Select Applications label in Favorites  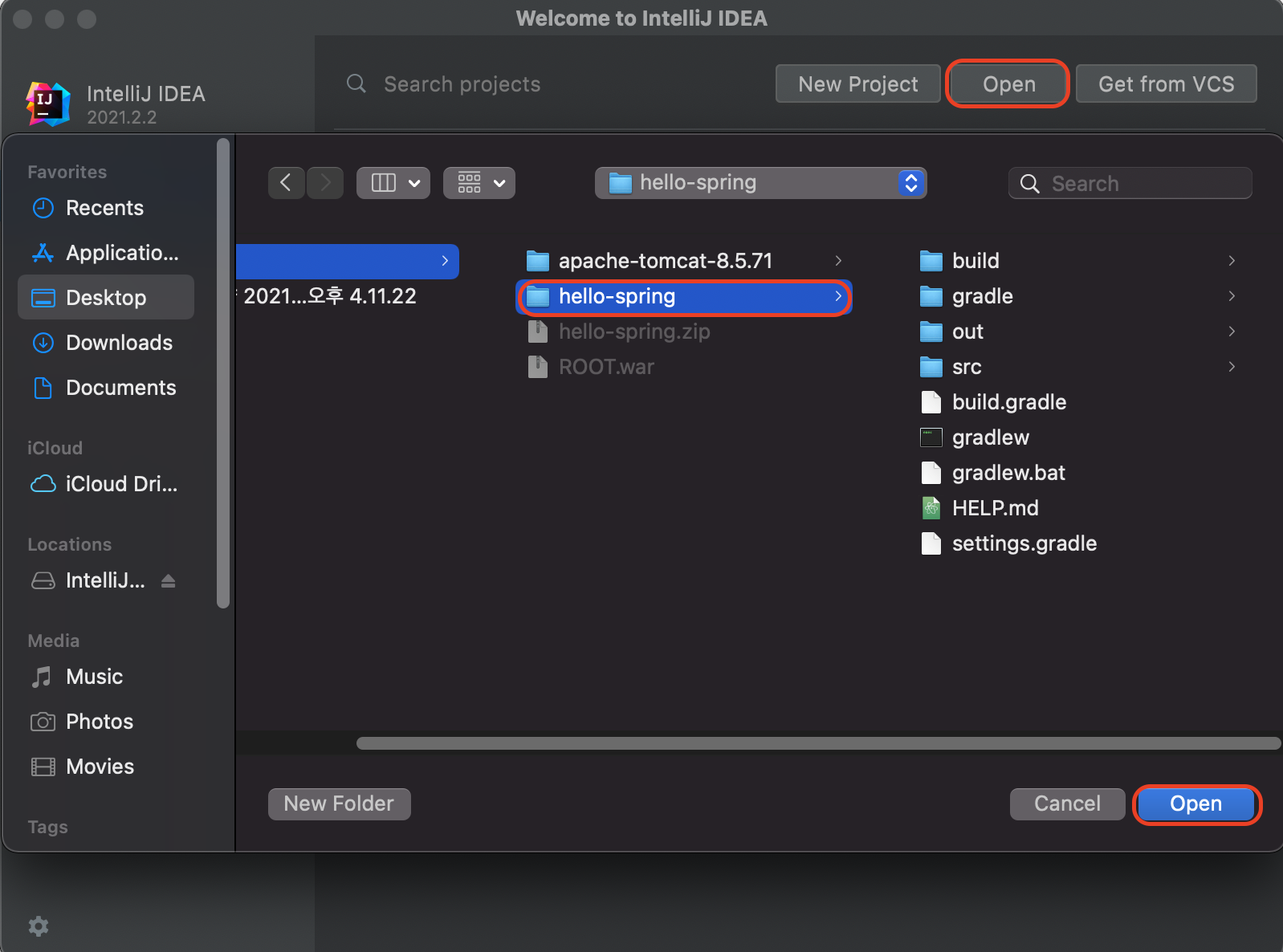(122, 253)
